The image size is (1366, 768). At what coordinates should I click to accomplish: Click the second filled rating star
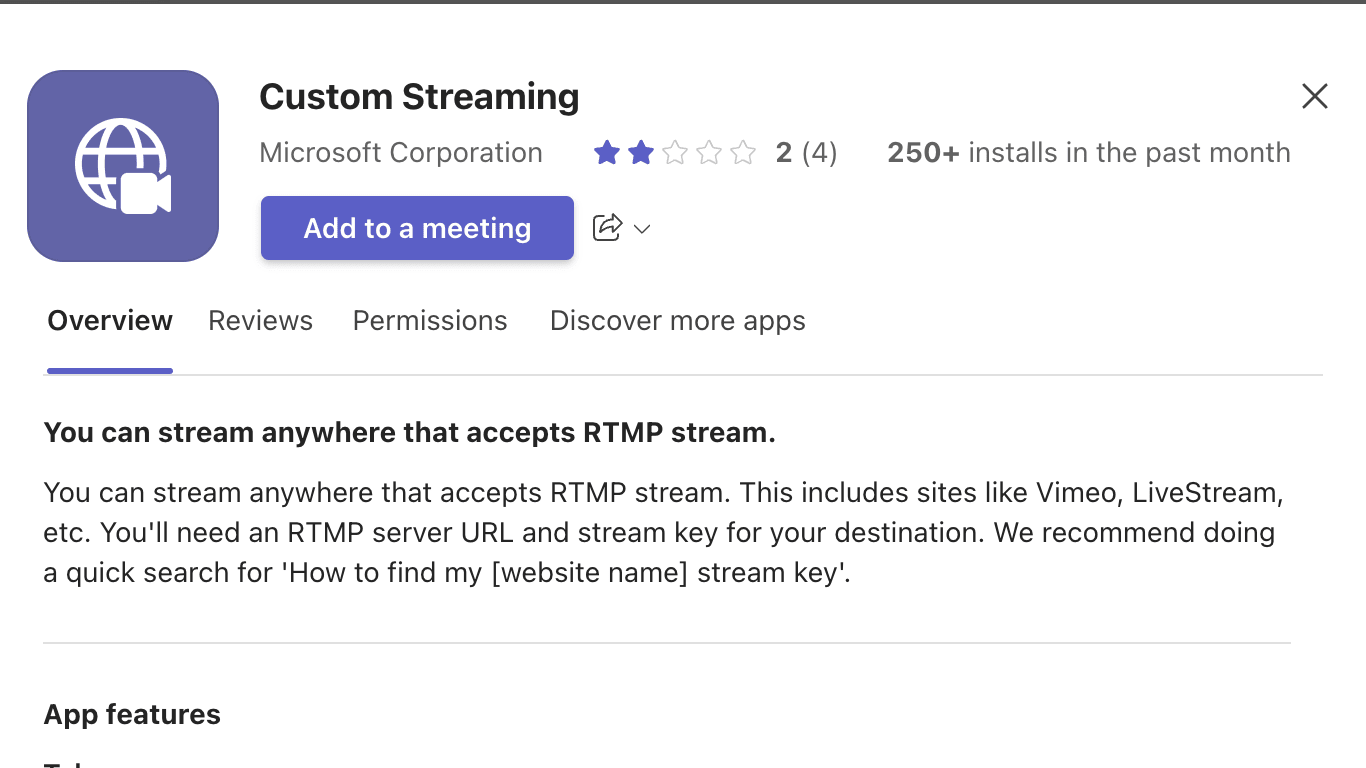pos(641,153)
